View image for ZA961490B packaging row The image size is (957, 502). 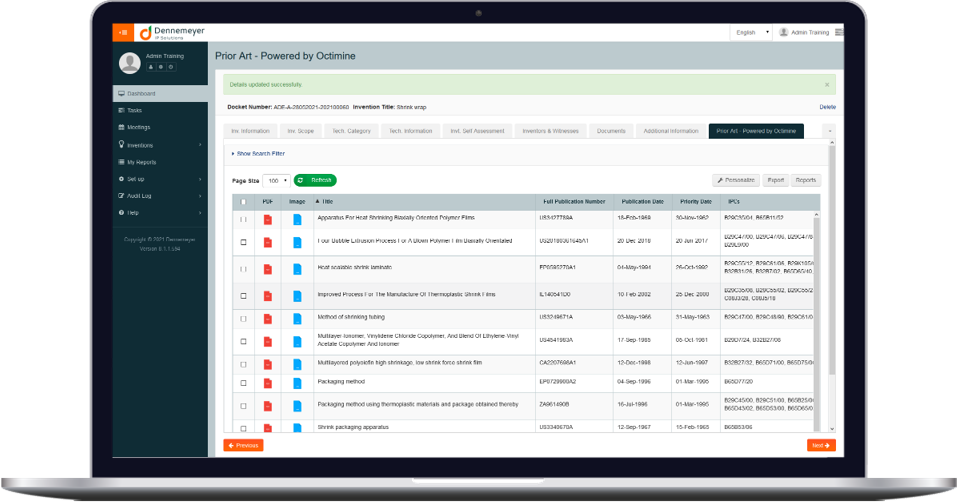click(x=297, y=406)
